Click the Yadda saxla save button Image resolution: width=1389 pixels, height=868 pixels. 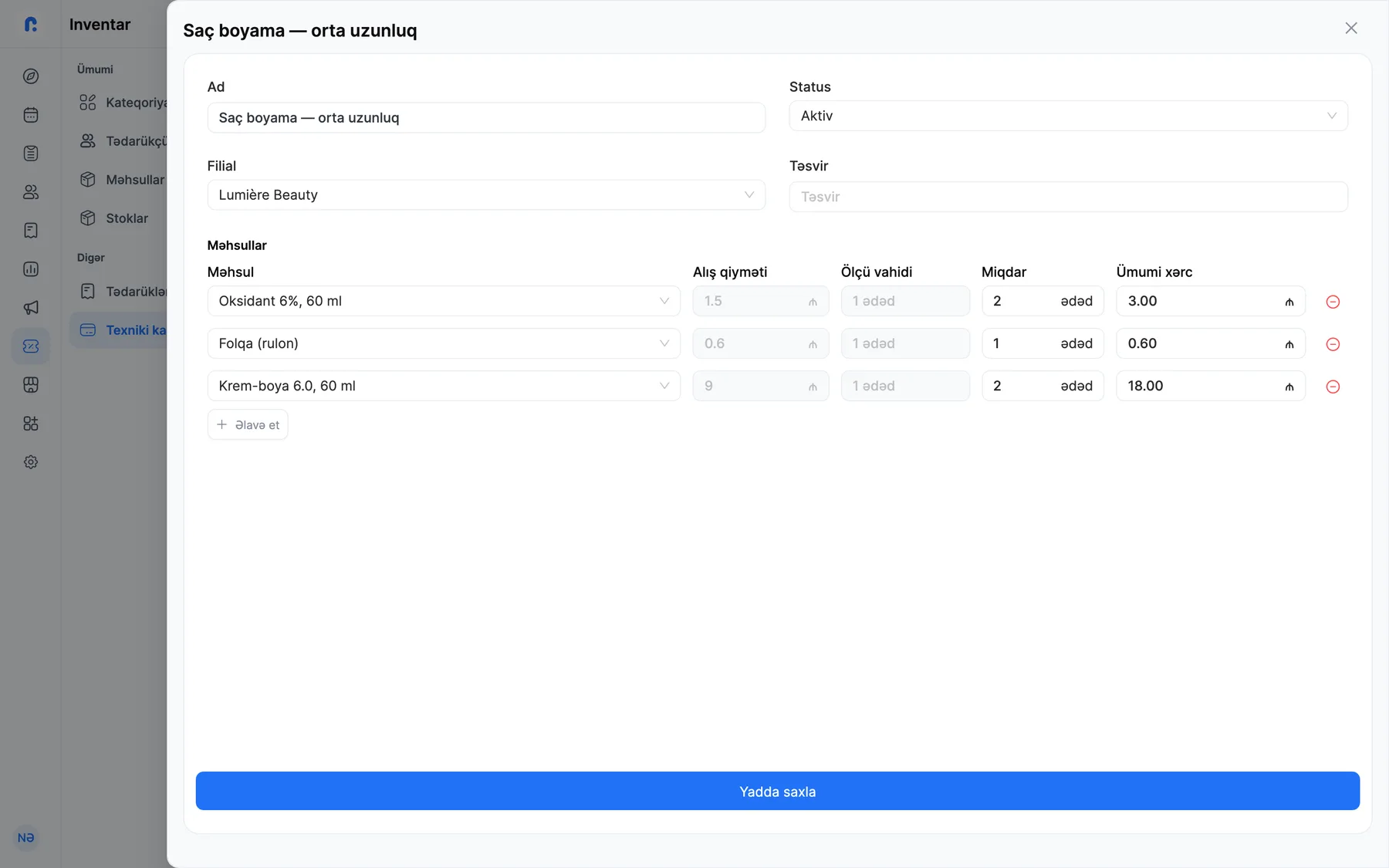(777, 791)
